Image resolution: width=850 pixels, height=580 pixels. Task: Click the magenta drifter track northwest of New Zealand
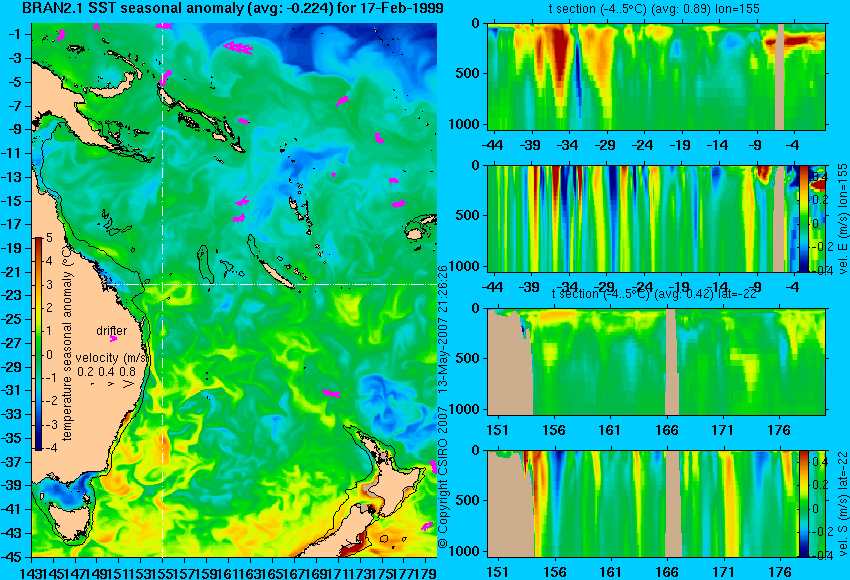click(x=331, y=393)
